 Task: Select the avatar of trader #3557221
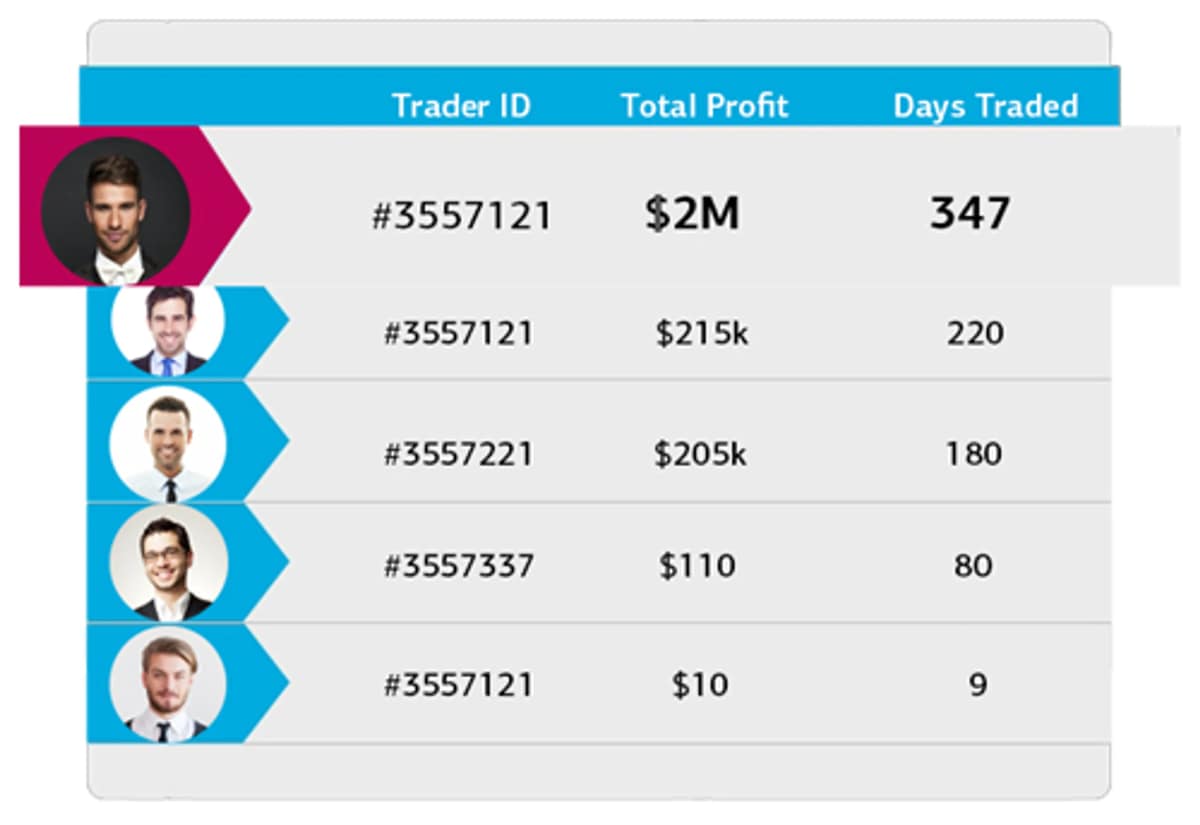168,443
